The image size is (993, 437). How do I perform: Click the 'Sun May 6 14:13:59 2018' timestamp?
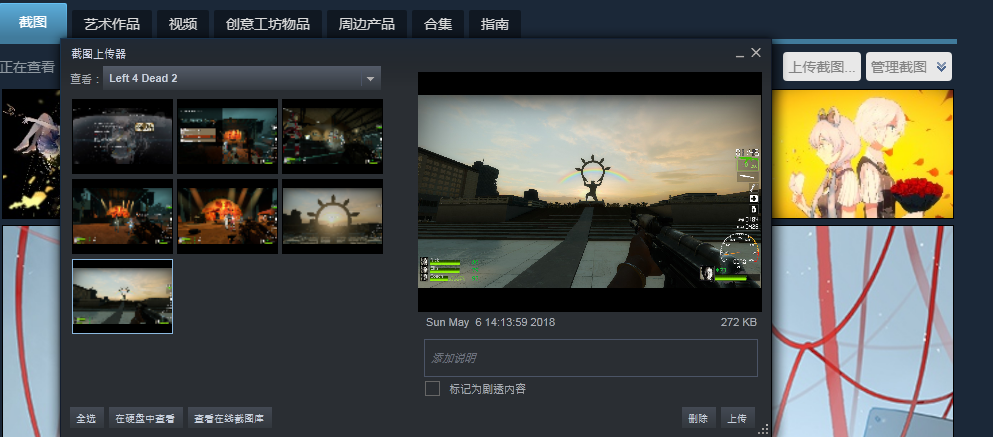(490, 322)
